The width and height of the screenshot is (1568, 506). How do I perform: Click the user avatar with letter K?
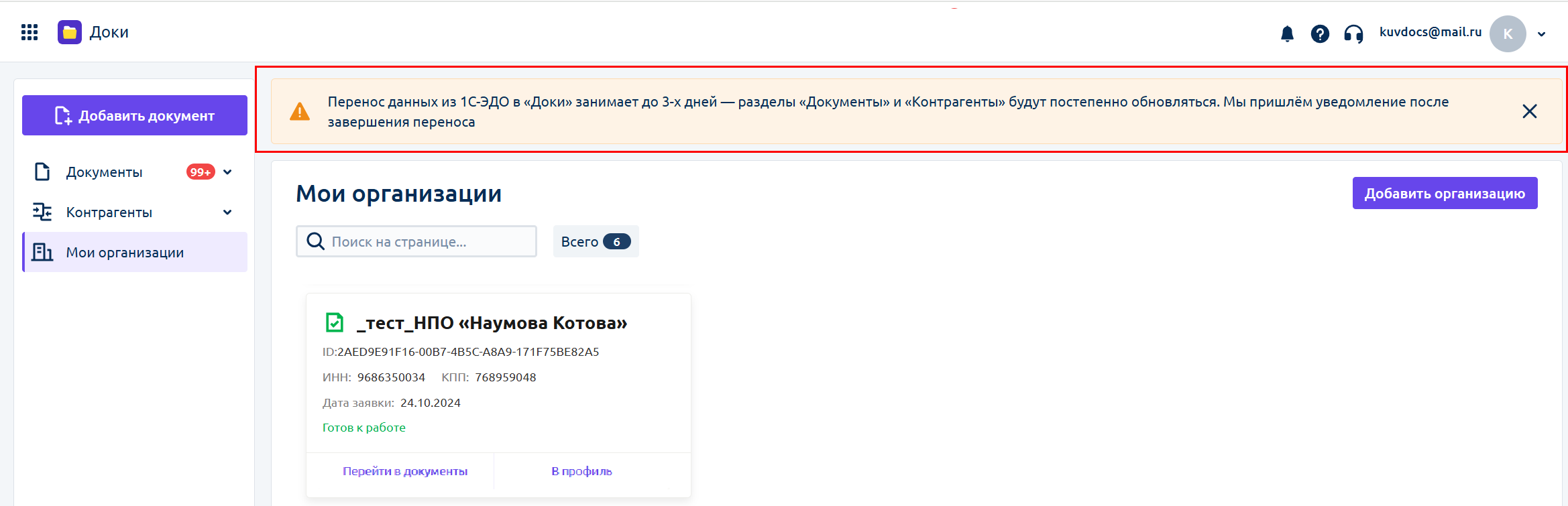(1508, 34)
